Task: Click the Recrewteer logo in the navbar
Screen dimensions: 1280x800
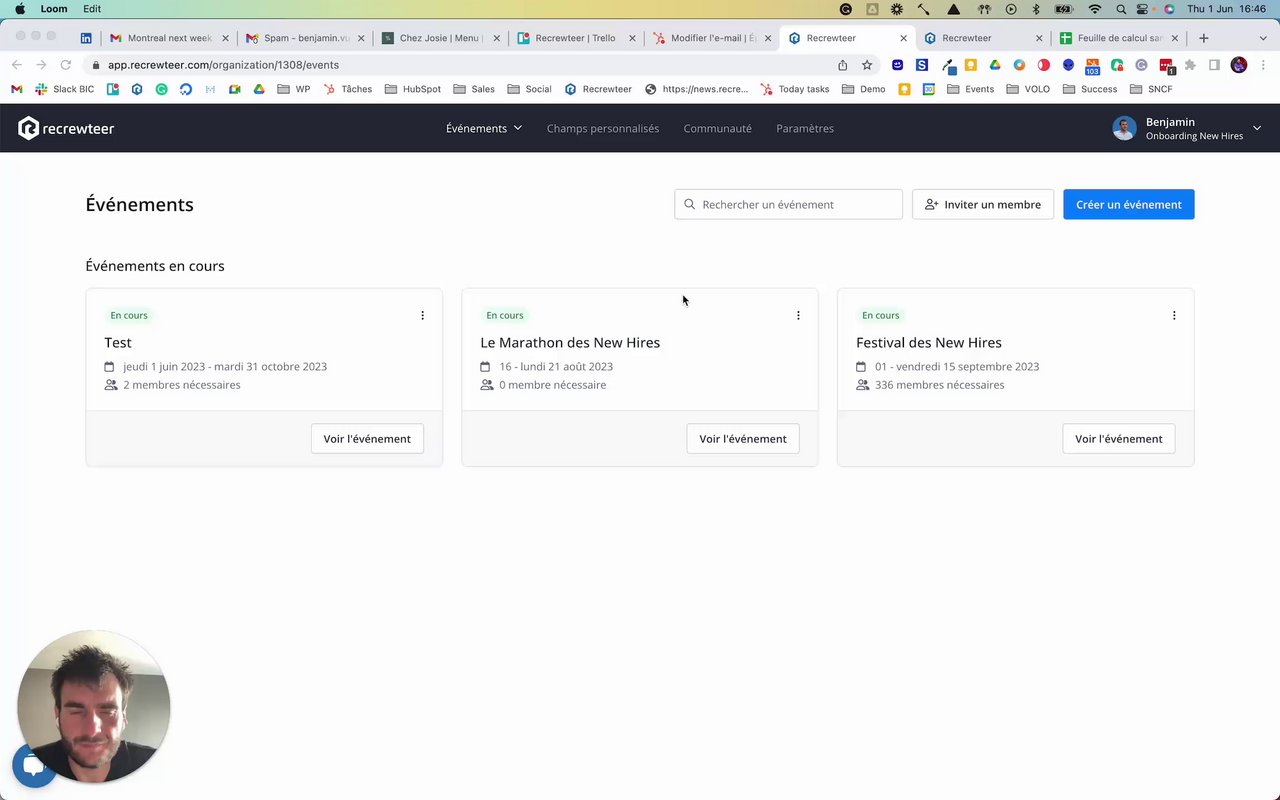Action: point(66,128)
